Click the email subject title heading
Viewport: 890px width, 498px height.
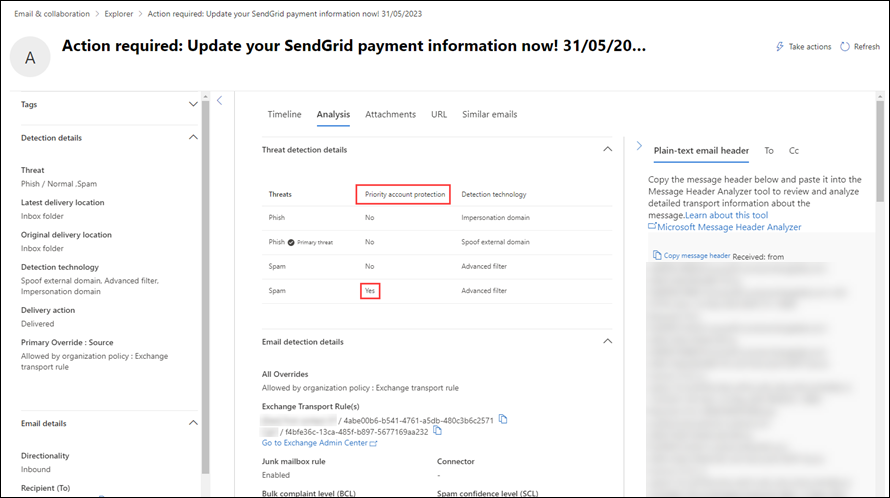[354, 45]
